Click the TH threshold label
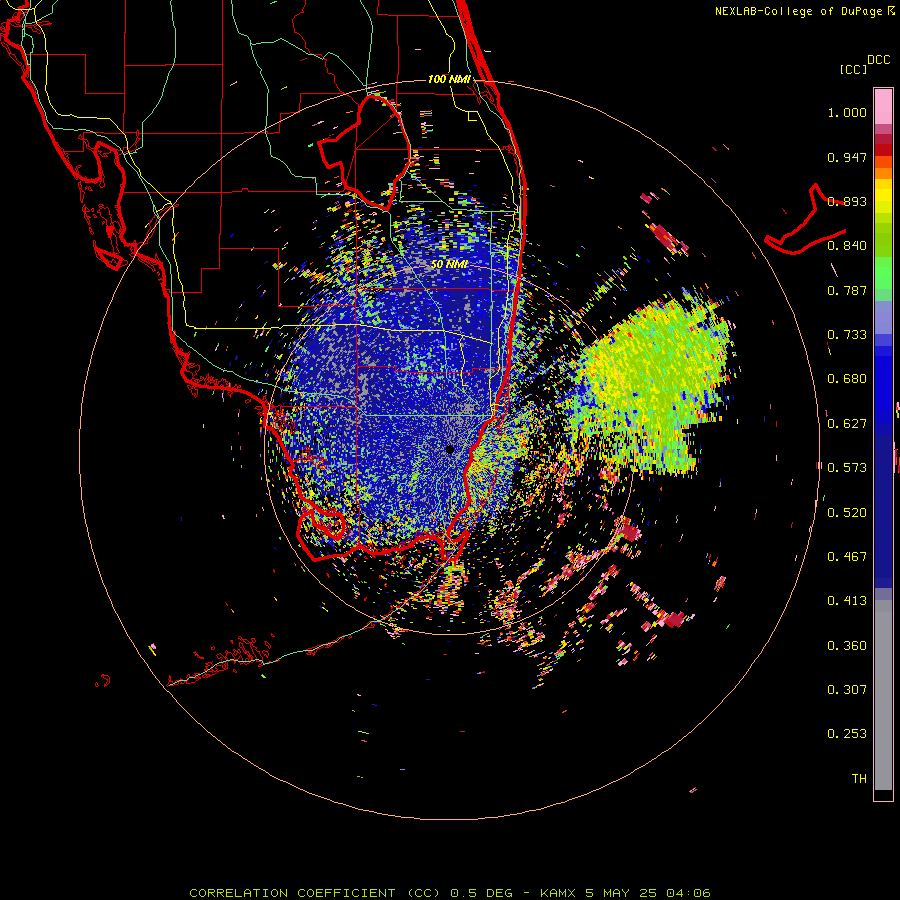900x900 pixels. 859,779
